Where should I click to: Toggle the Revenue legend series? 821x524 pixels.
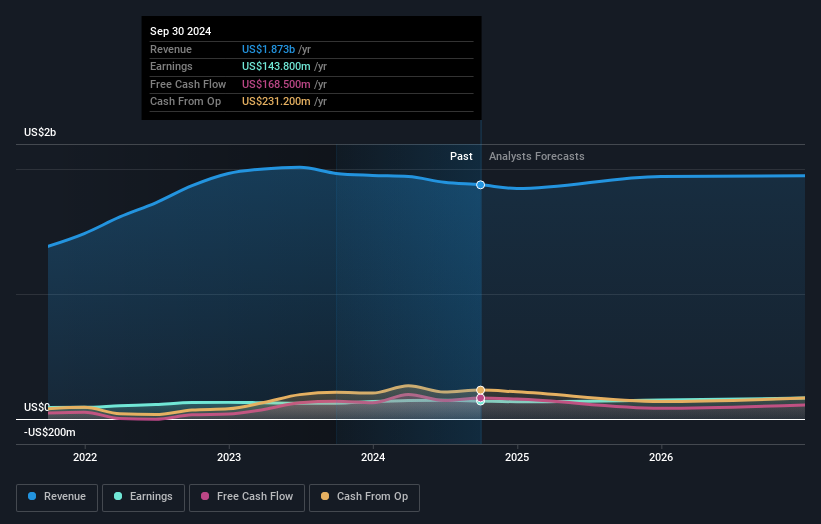(57, 497)
